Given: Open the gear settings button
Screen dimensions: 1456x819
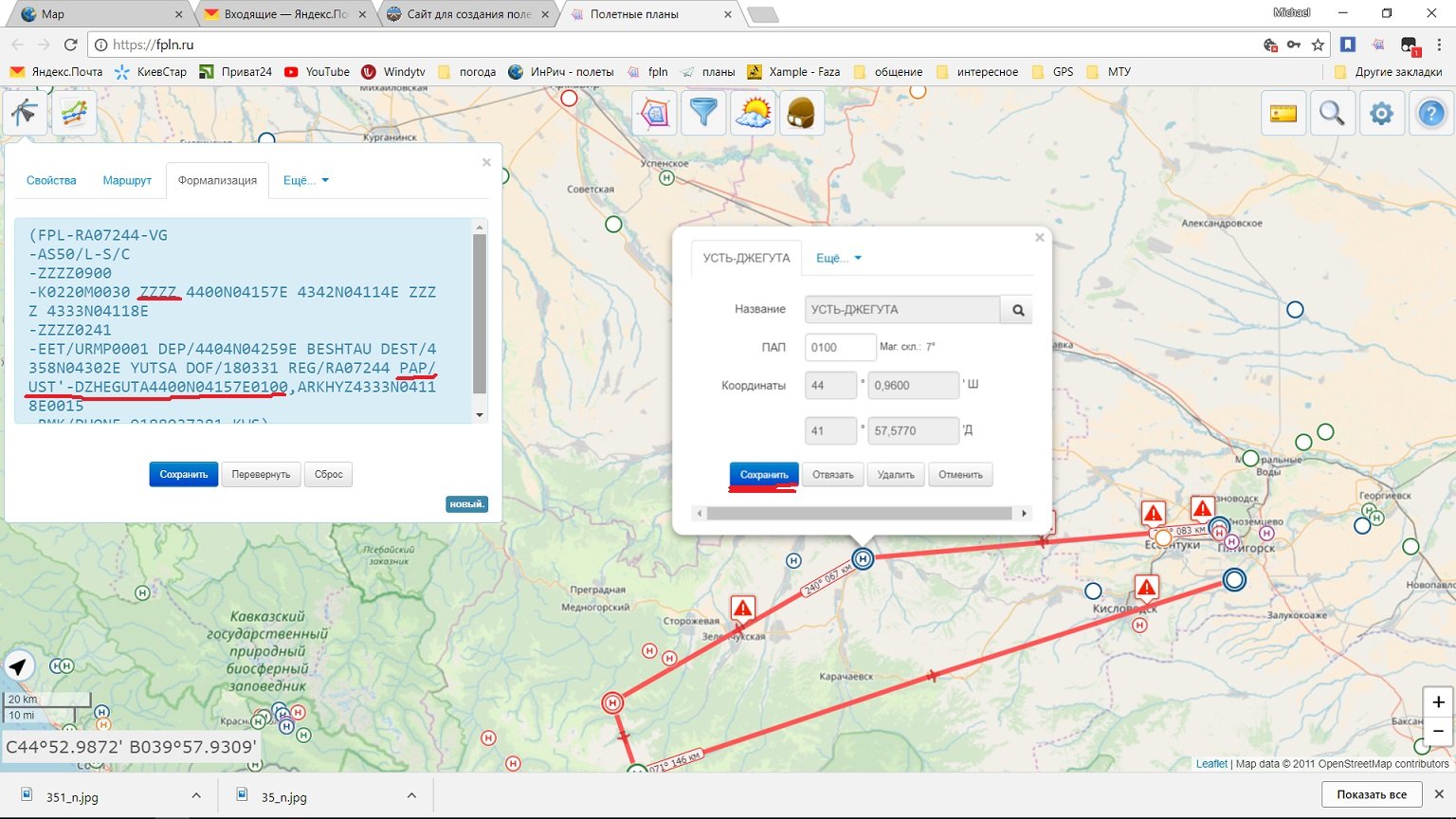Looking at the screenshot, I should pyautogui.click(x=1381, y=114).
